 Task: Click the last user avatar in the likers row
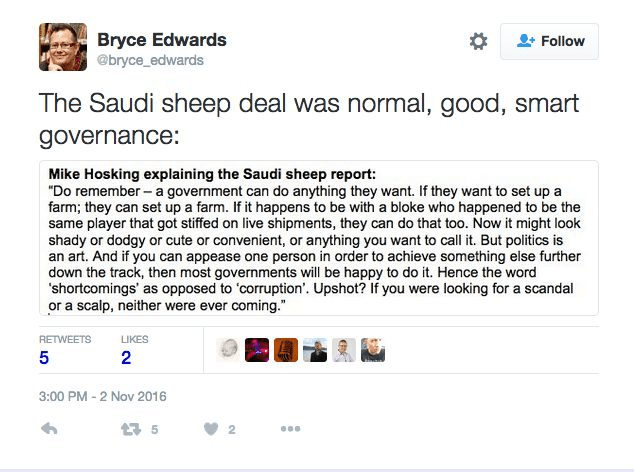click(x=373, y=350)
